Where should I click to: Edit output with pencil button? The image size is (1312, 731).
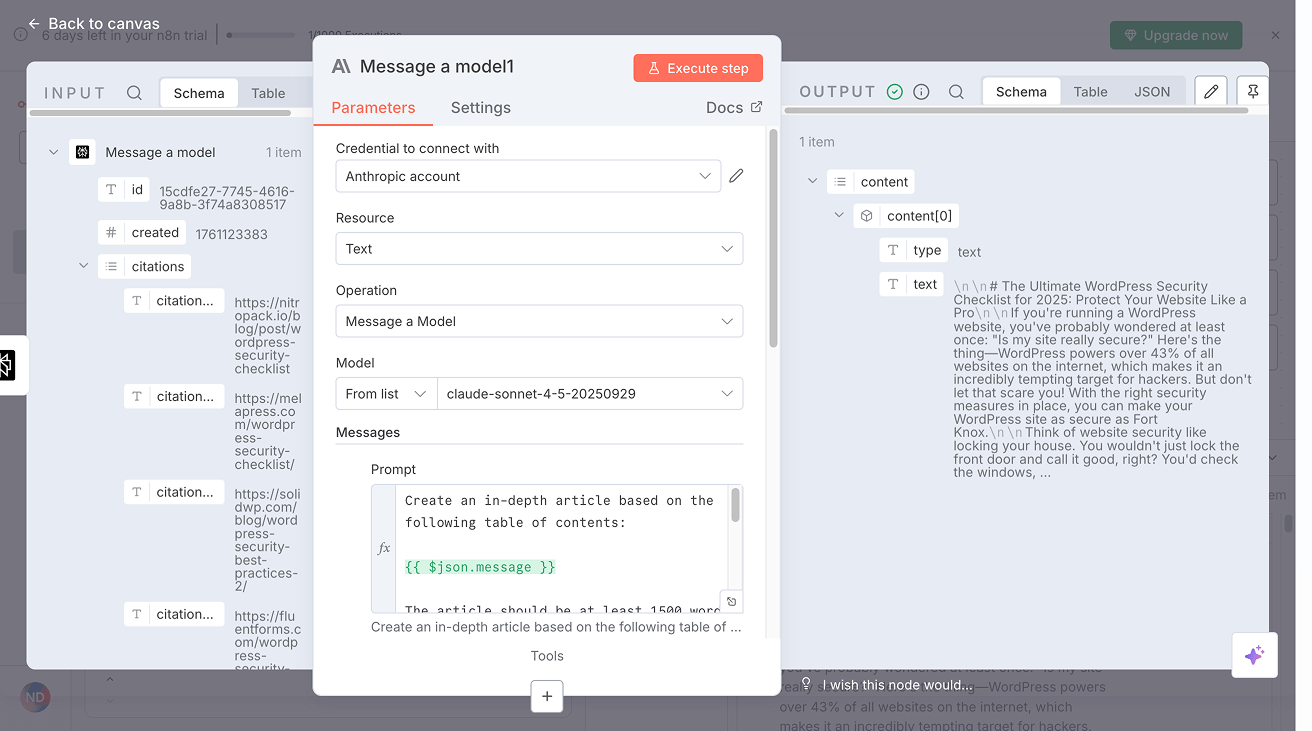coord(1211,91)
